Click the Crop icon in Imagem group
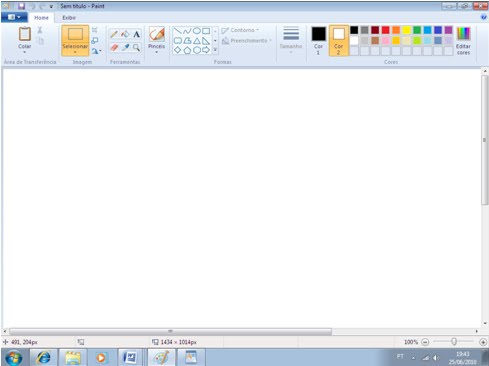The image size is (489, 366). (95, 30)
